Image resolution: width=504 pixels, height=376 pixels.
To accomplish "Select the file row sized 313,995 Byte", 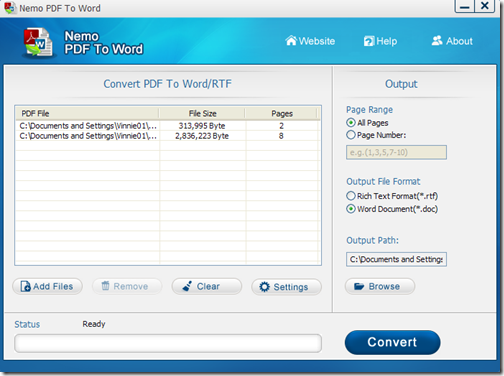I will click(168, 126).
